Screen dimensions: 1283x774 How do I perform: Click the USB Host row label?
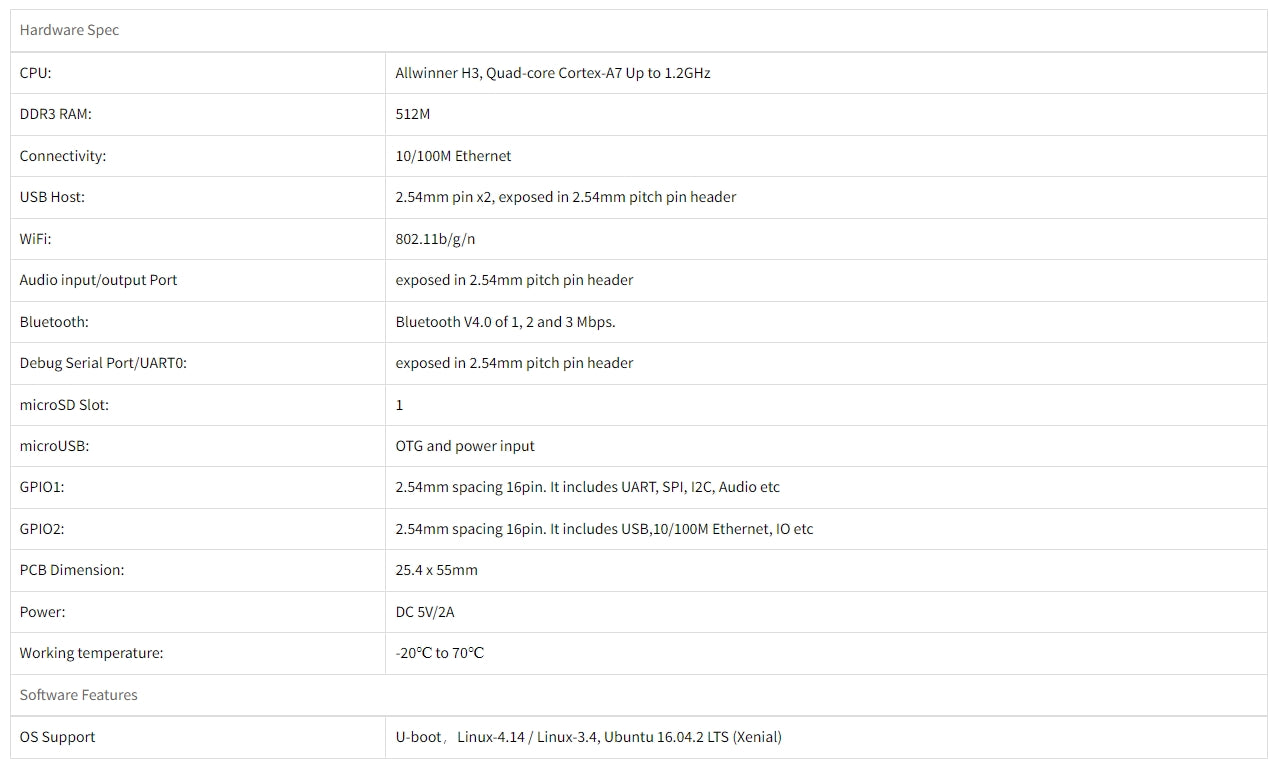click(52, 197)
